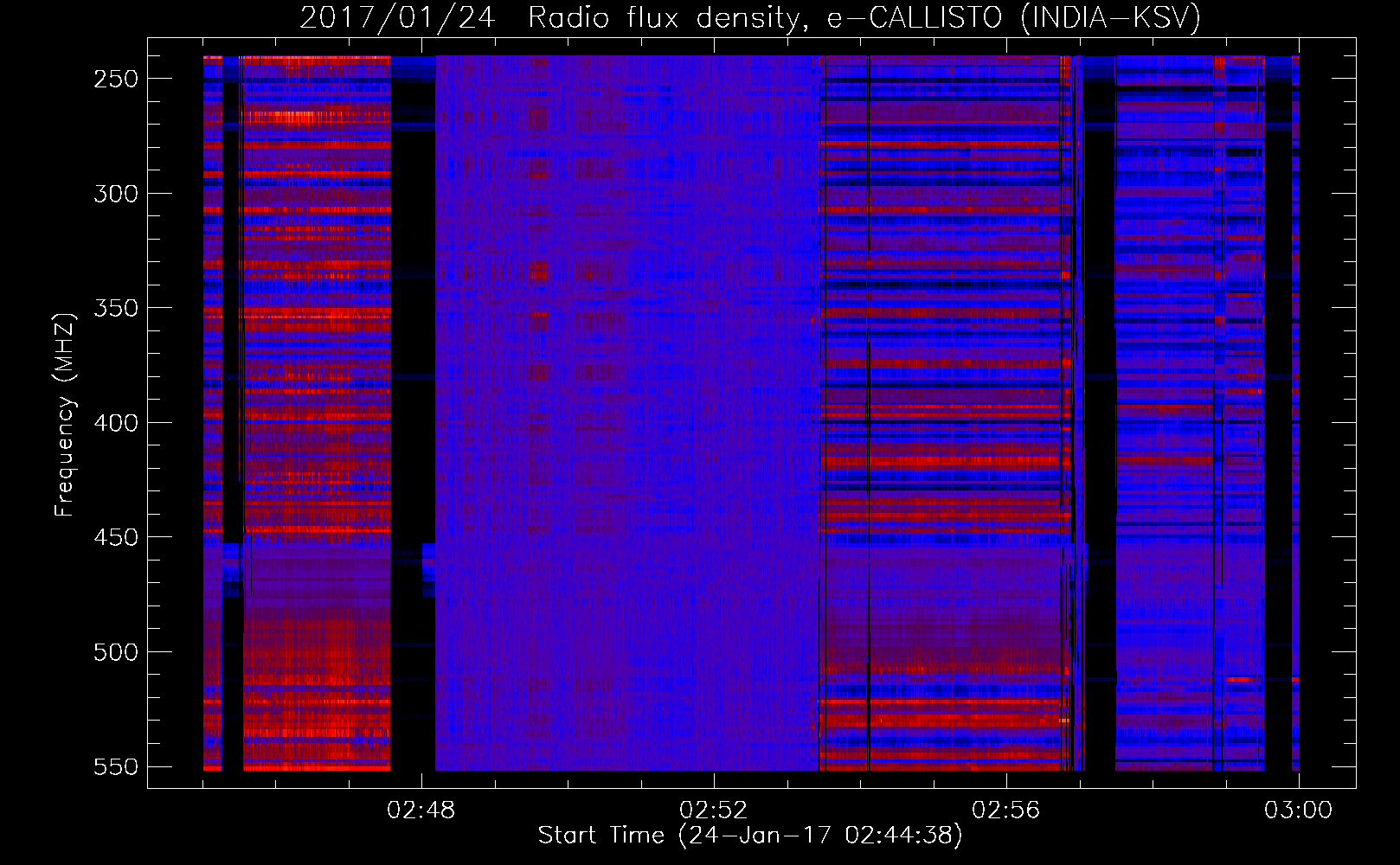Click the 500 frequency tick label
Viewport: 1400px width, 865px height.
(116, 652)
